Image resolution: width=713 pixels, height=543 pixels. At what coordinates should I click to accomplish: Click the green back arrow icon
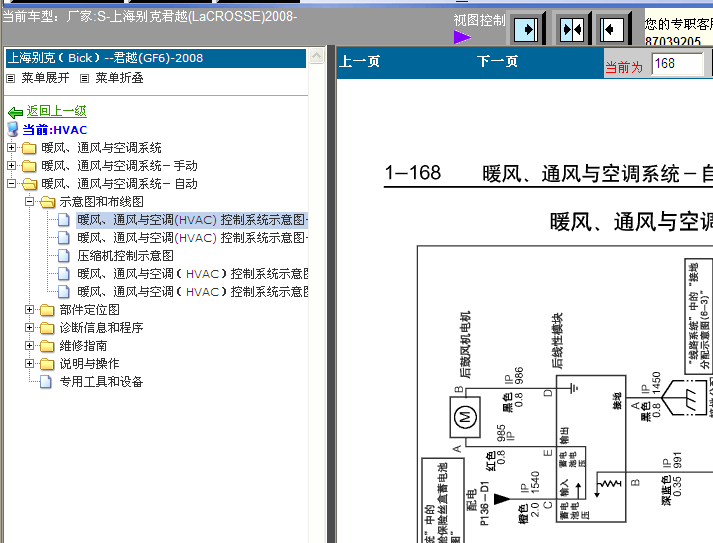(x=15, y=112)
